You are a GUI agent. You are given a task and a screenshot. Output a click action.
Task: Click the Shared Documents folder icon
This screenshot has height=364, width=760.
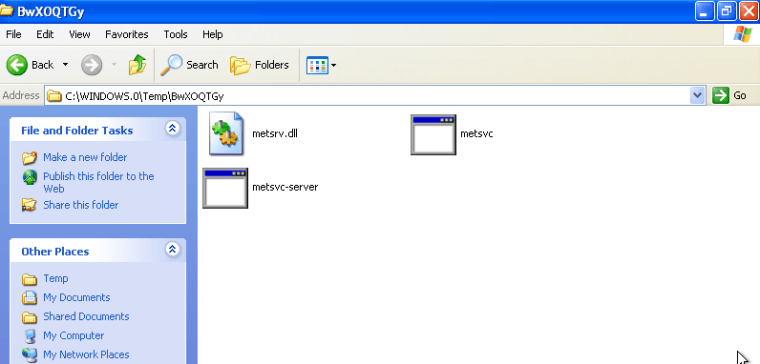tap(30, 317)
